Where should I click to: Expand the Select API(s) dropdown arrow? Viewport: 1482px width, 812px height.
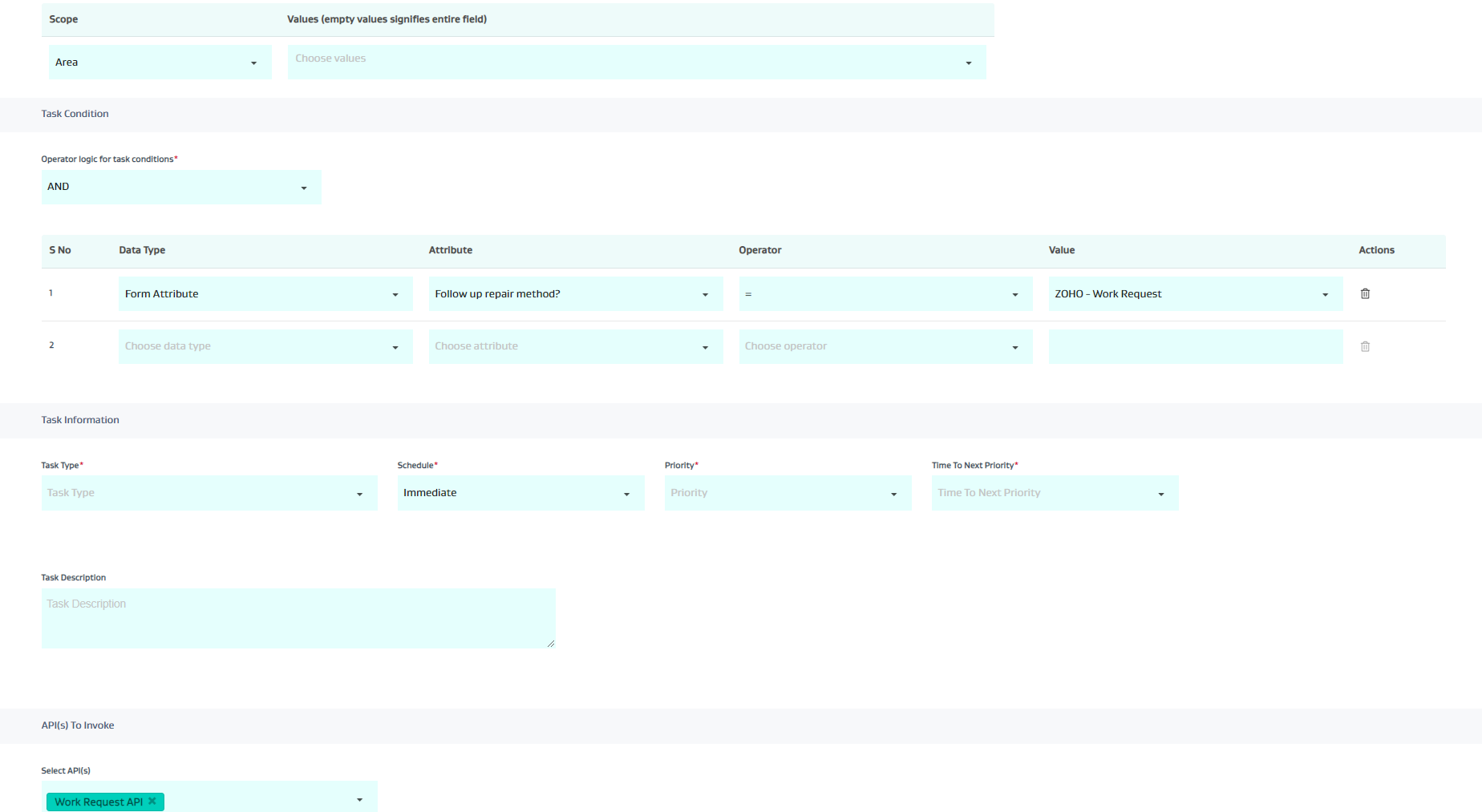click(359, 800)
